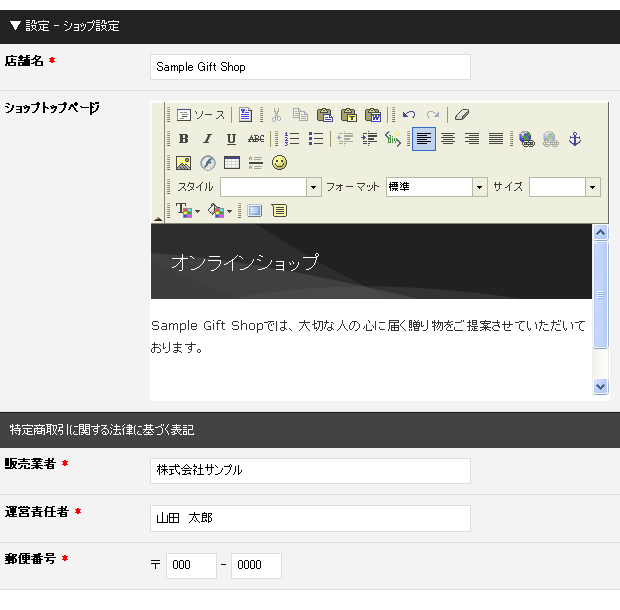Screen dimensions: 620x610
Task: Insert a horizontal line
Action: (x=256, y=163)
